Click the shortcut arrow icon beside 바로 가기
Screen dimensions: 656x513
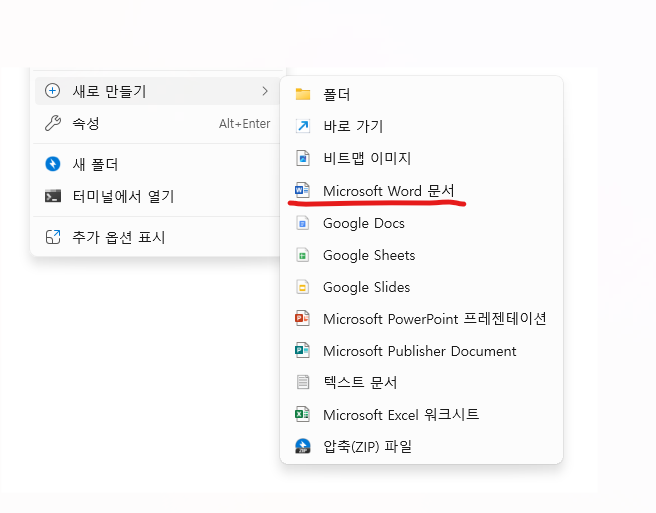(x=303, y=126)
